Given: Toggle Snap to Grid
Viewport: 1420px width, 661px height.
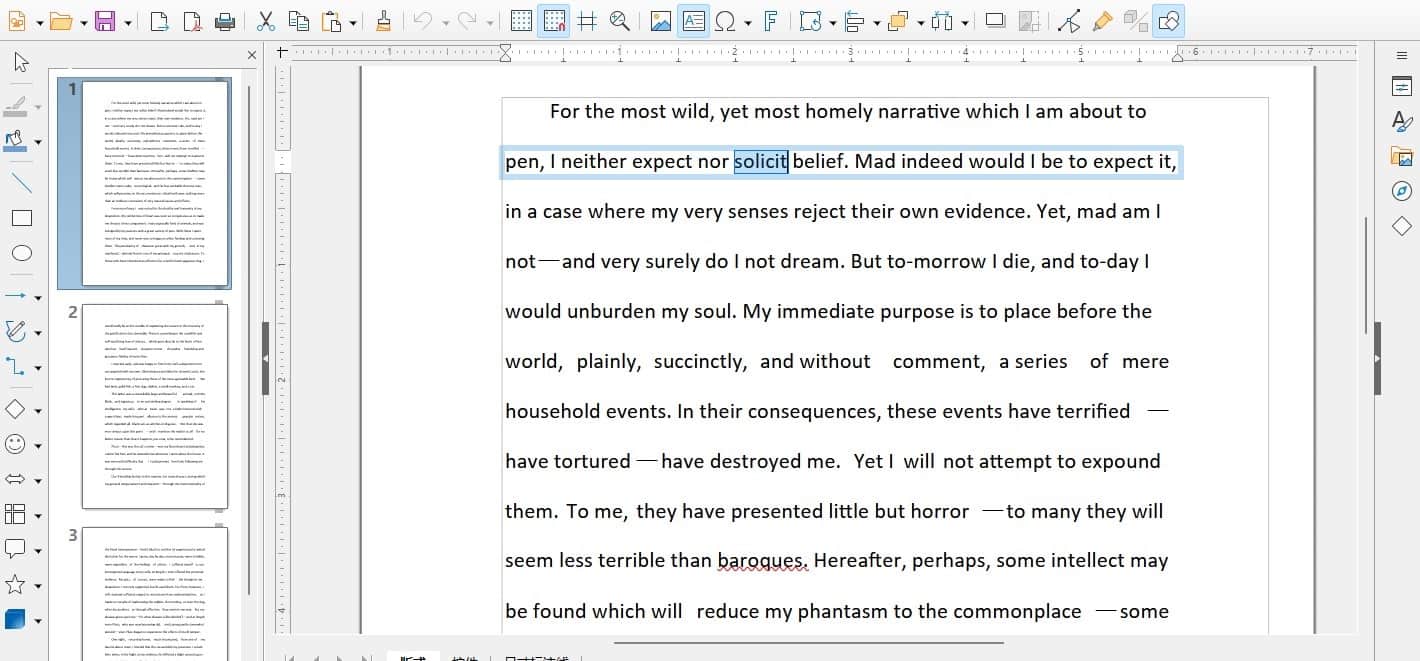Looking at the screenshot, I should click(554, 20).
